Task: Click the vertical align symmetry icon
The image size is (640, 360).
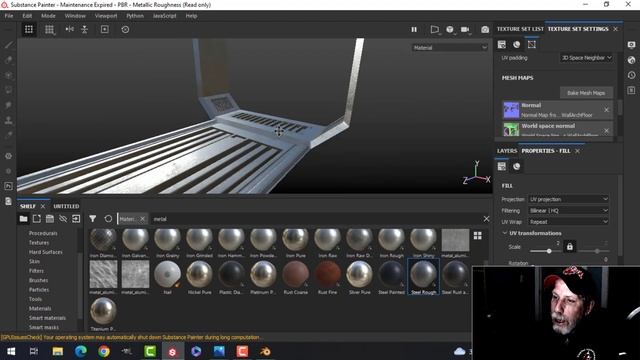Action: tap(84, 29)
